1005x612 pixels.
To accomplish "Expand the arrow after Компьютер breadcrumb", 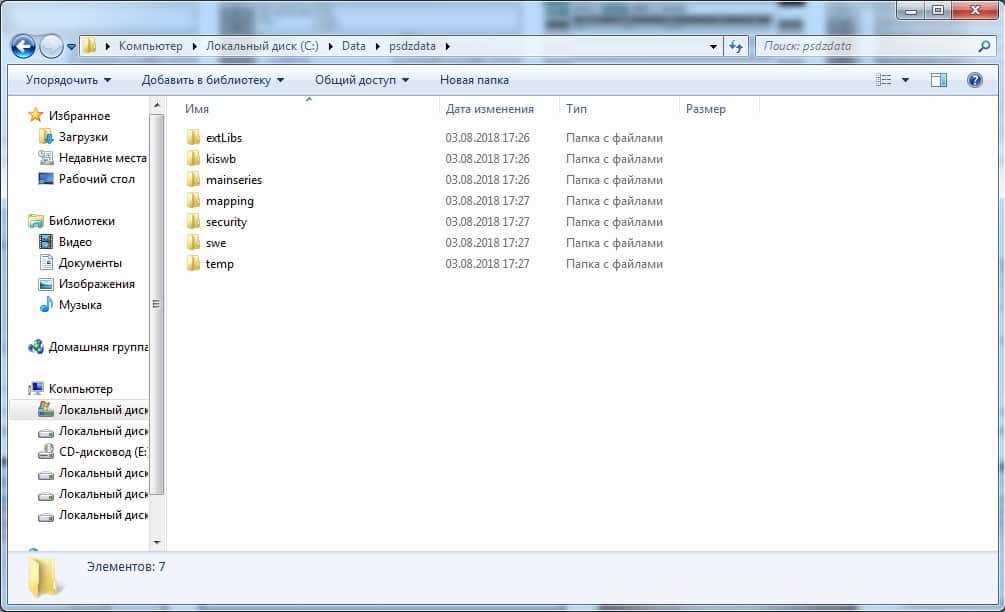I will tap(194, 46).
